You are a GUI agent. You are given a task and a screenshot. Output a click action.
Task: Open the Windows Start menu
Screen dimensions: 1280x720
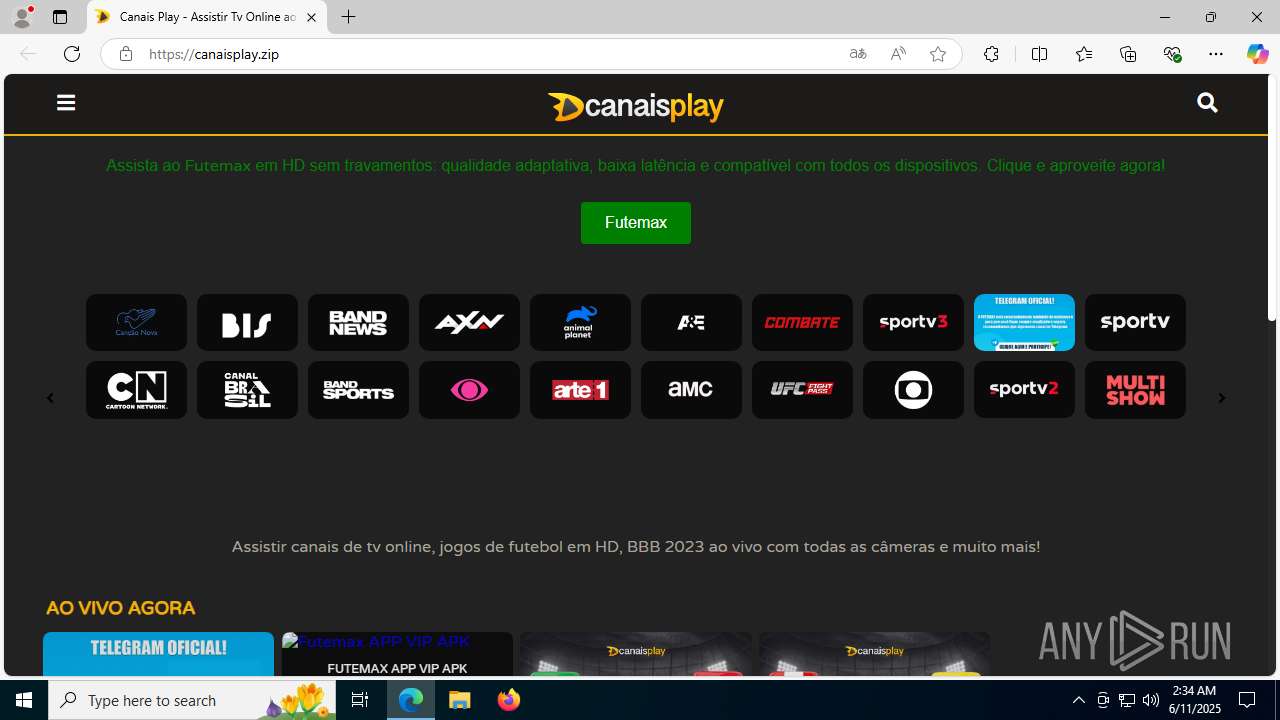[x=24, y=700]
